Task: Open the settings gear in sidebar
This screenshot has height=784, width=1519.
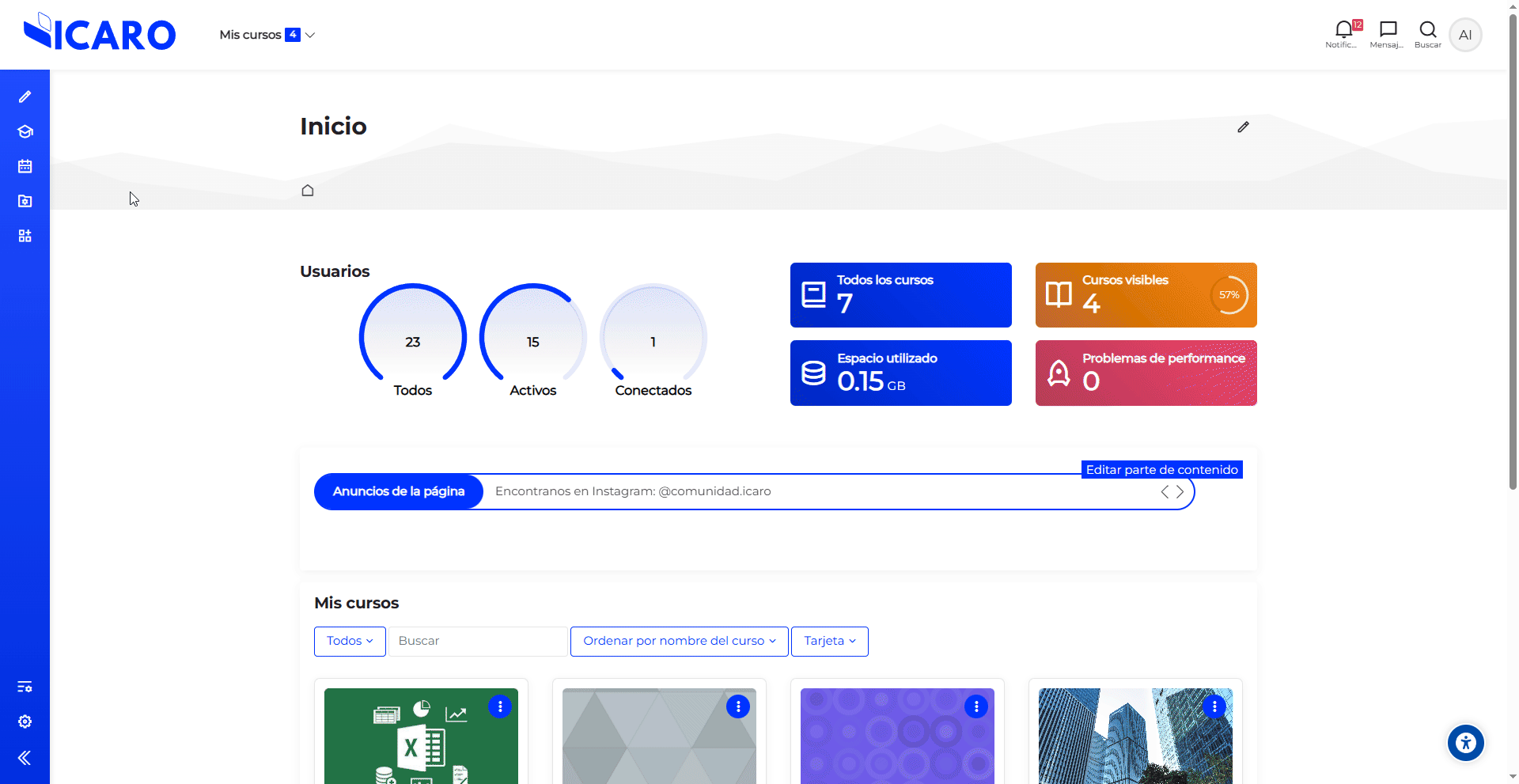Action: coord(25,722)
